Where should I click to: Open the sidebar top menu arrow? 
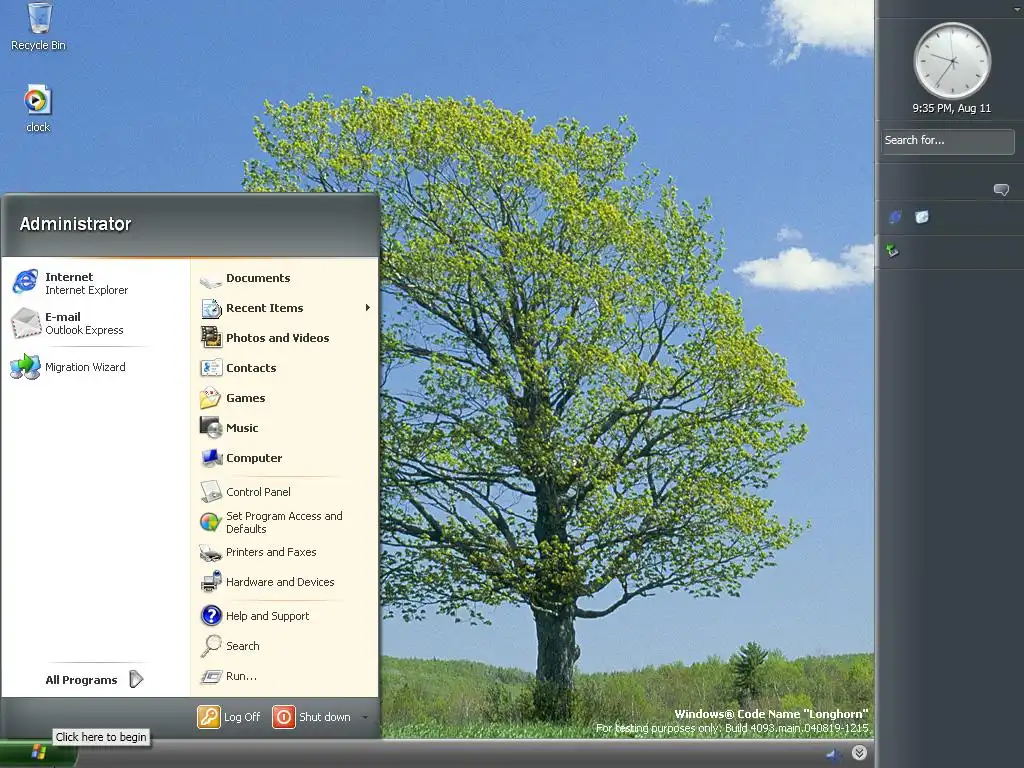pyautogui.click(x=1017, y=9)
